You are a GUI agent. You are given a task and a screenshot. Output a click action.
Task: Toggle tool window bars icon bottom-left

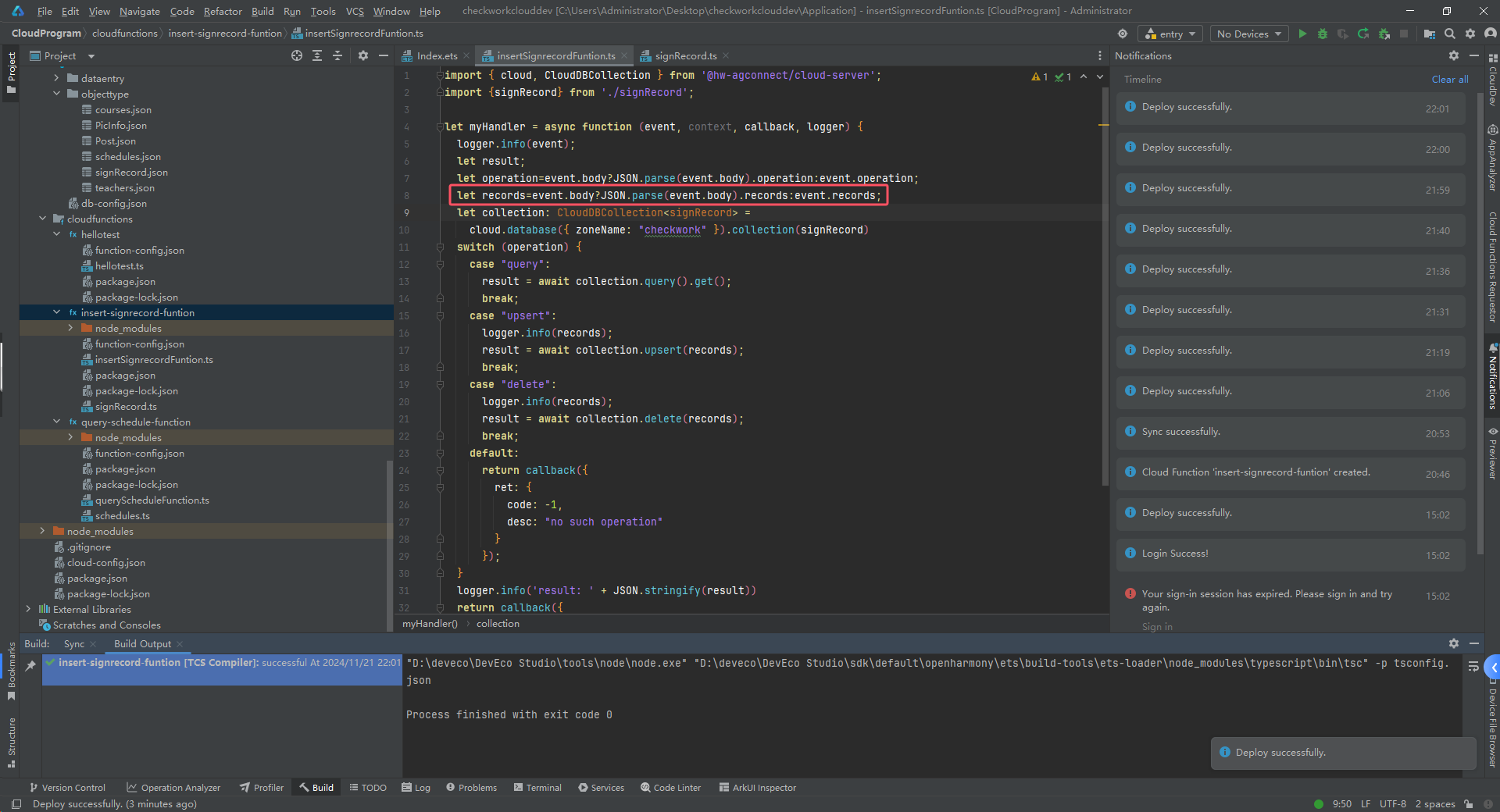[x=16, y=803]
